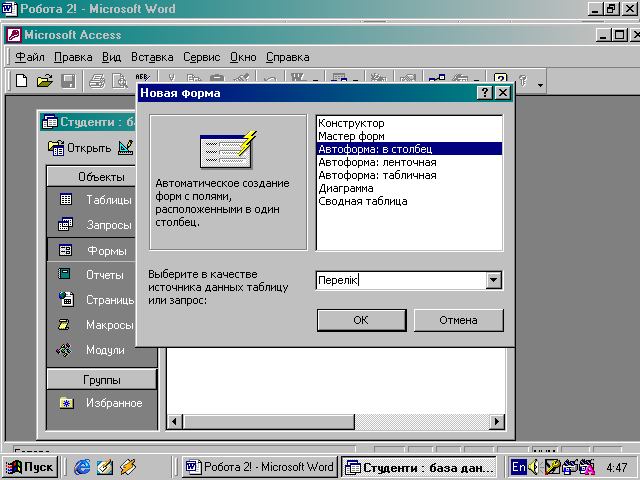Screen dimensions: 640x480
Task: Click the lightning Winamp quick launch icon
Action: [128, 467]
